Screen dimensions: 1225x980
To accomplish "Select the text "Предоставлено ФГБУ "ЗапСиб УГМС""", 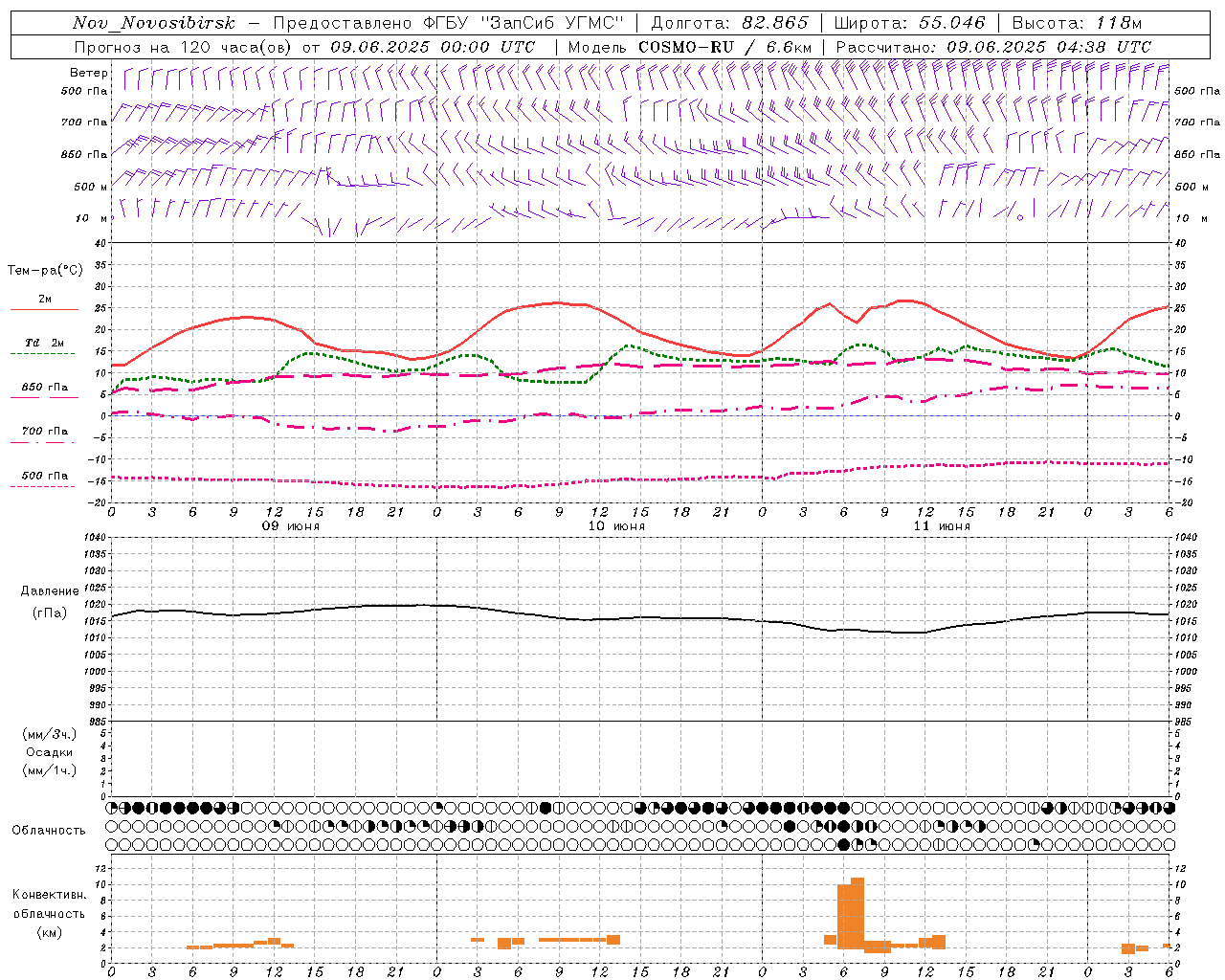I will [x=448, y=23].
